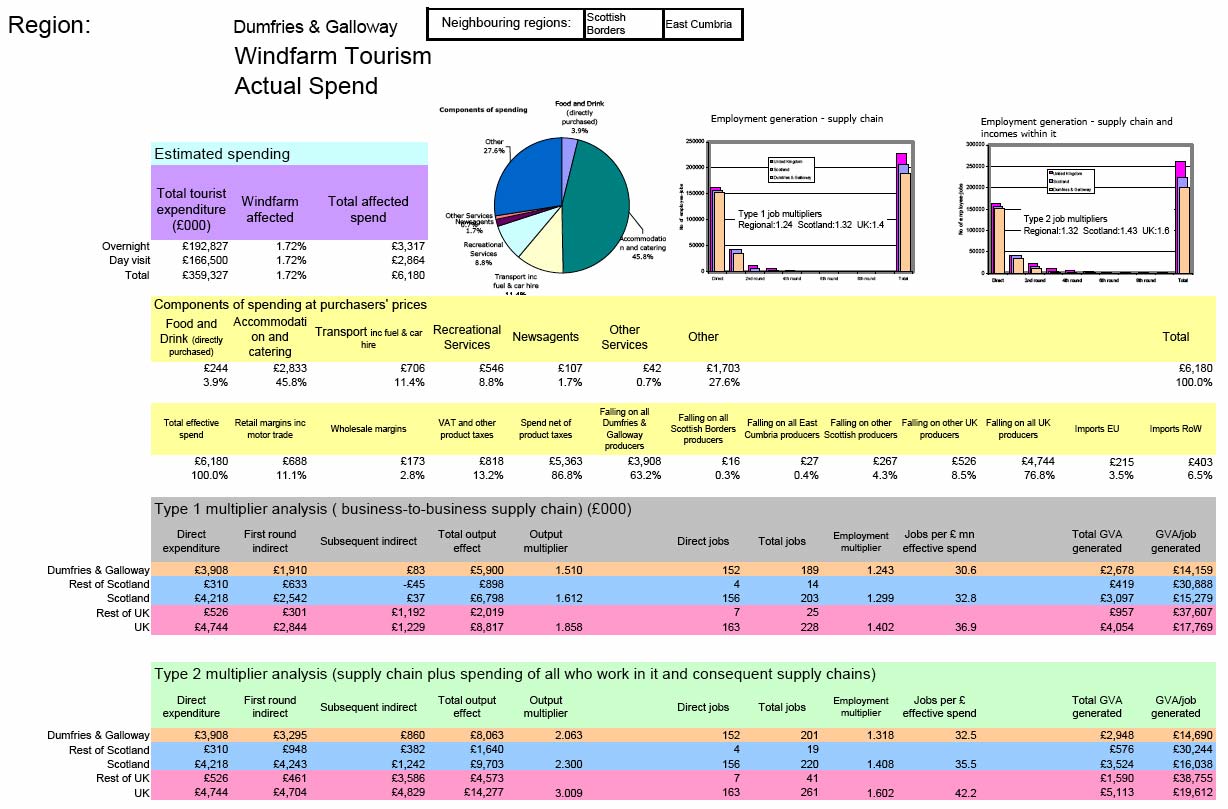Select Type 1 Scotland total GVA generated £3,097
This screenshot has height=809, width=1228.
click(x=1117, y=598)
